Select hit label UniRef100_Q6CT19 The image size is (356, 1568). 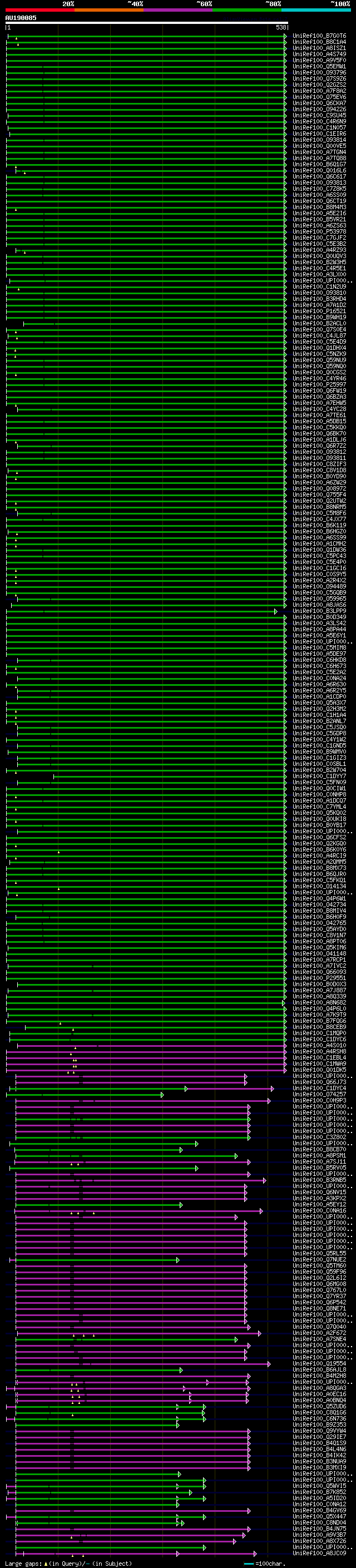coord(319,201)
